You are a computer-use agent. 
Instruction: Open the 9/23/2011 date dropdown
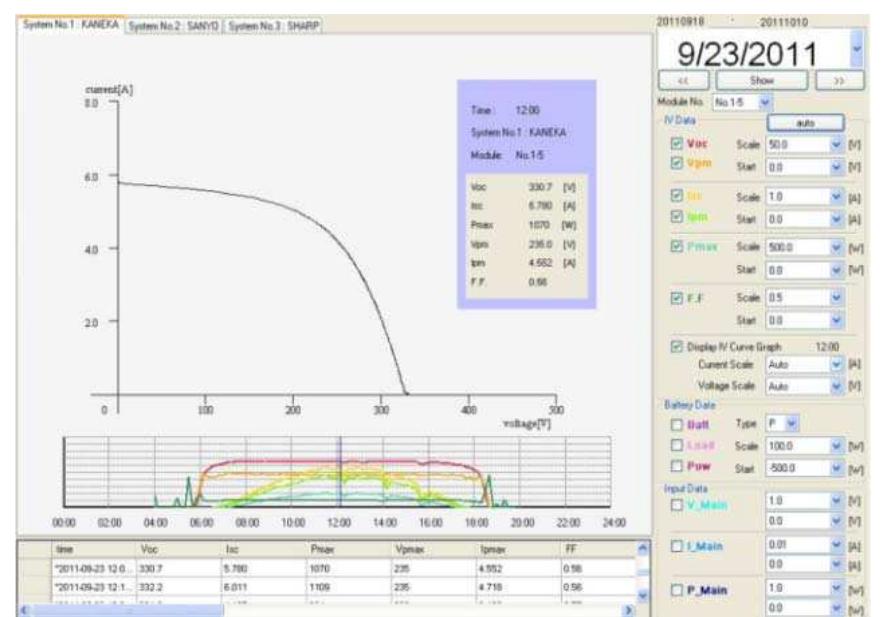(856, 49)
